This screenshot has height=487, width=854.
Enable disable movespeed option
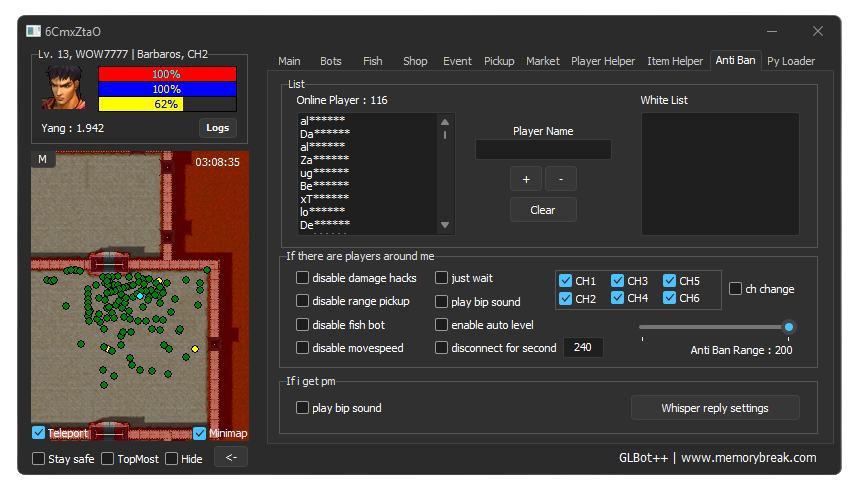coord(302,348)
